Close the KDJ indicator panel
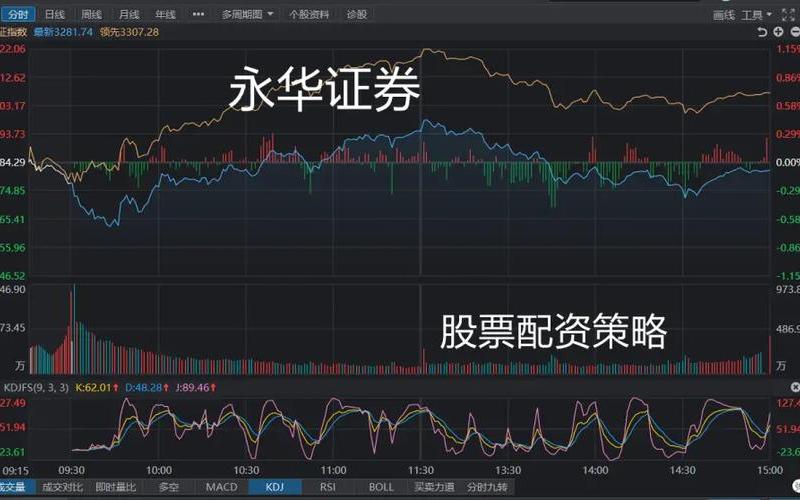This screenshot has width=800, height=500. tap(795, 387)
